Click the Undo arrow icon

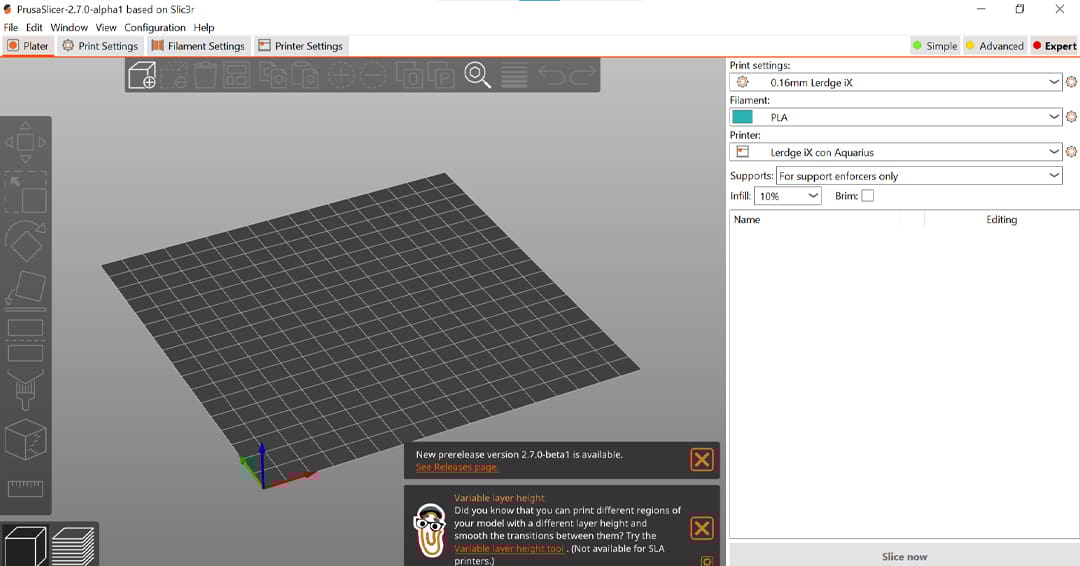click(x=551, y=75)
